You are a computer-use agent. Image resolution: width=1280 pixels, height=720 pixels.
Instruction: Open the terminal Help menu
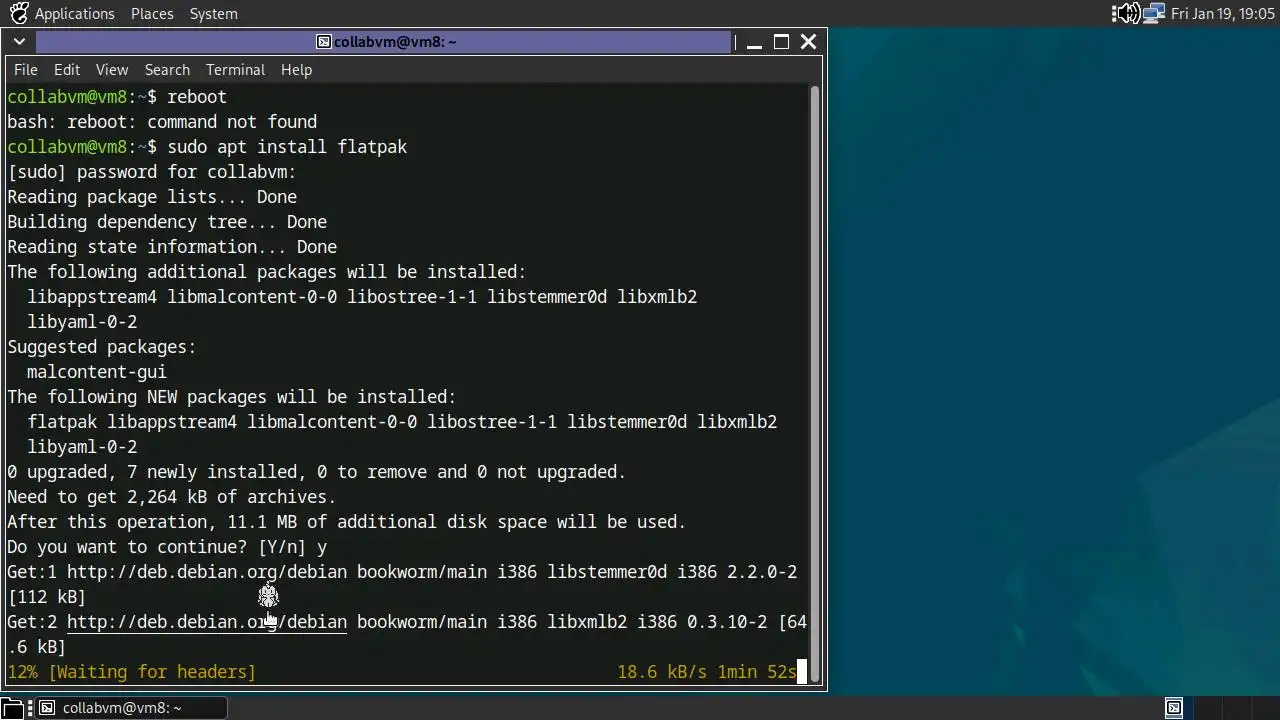(x=296, y=70)
